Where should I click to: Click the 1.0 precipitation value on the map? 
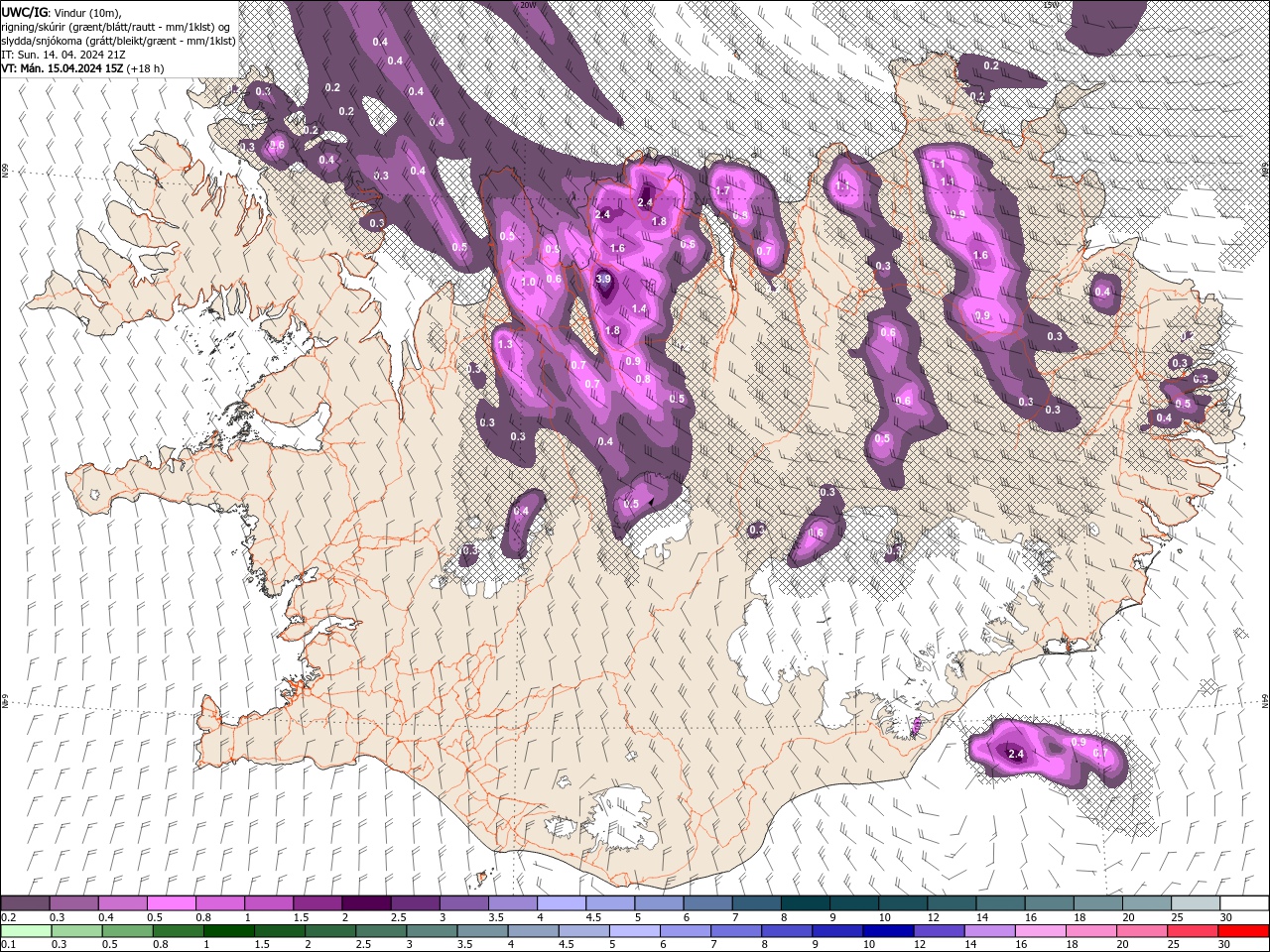tap(529, 282)
